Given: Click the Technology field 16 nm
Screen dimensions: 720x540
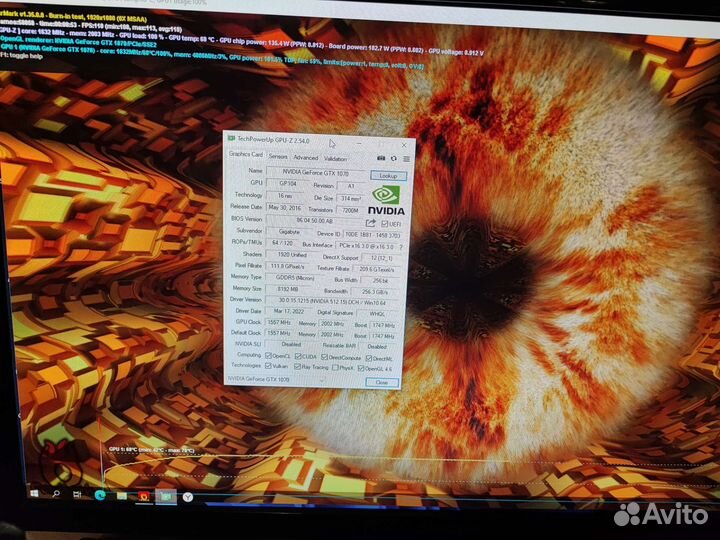Looking at the screenshot, I should [x=285, y=195].
